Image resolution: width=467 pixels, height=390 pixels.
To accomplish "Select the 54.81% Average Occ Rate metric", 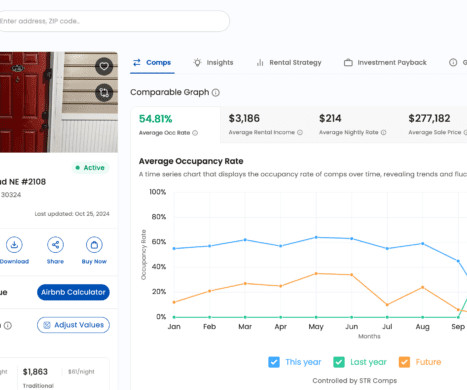I will click(175, 125).
